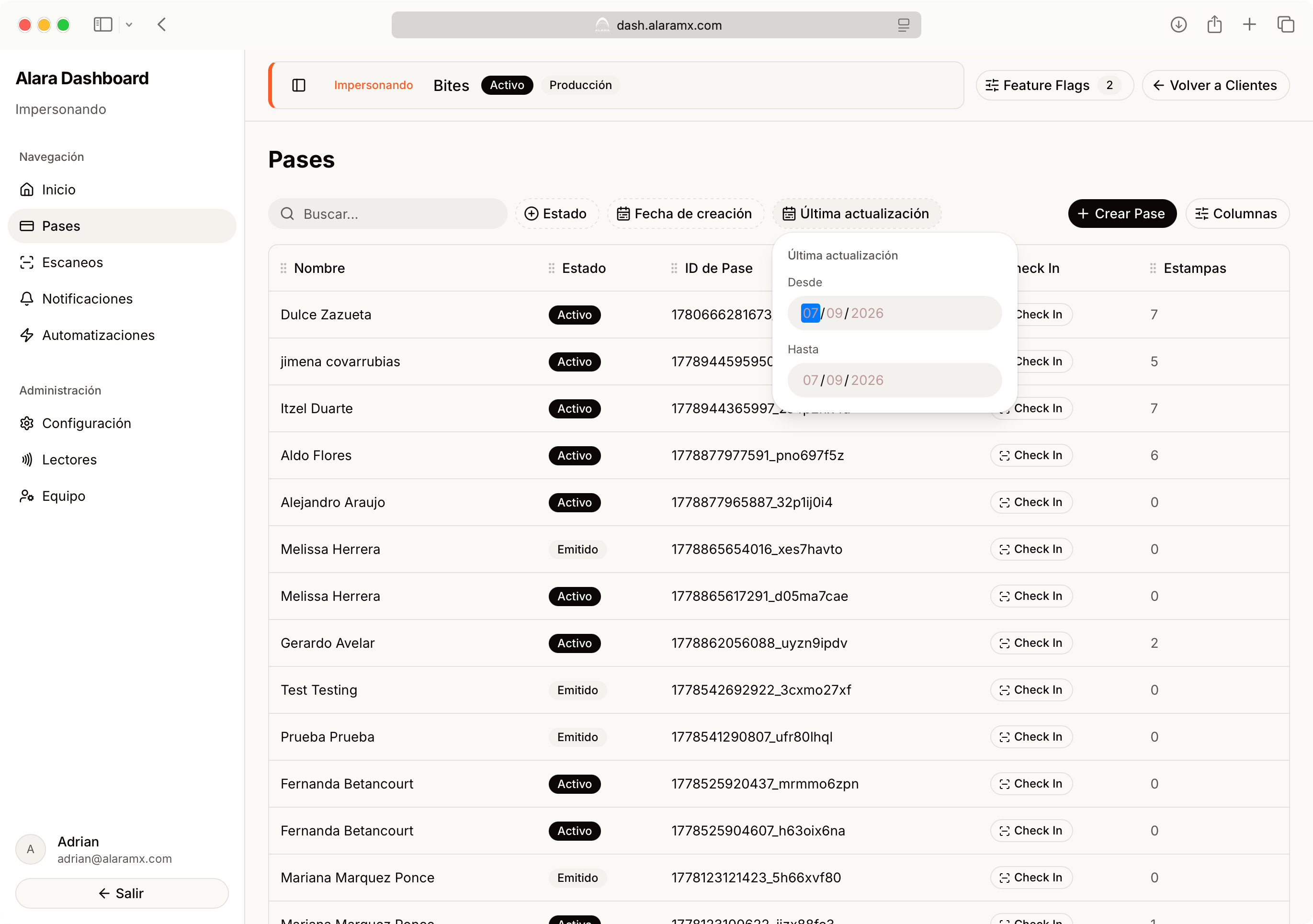Open Notificaciones in the navigation
The height and width of the screenshot is (924, 1313).
[x=122, y=298]
